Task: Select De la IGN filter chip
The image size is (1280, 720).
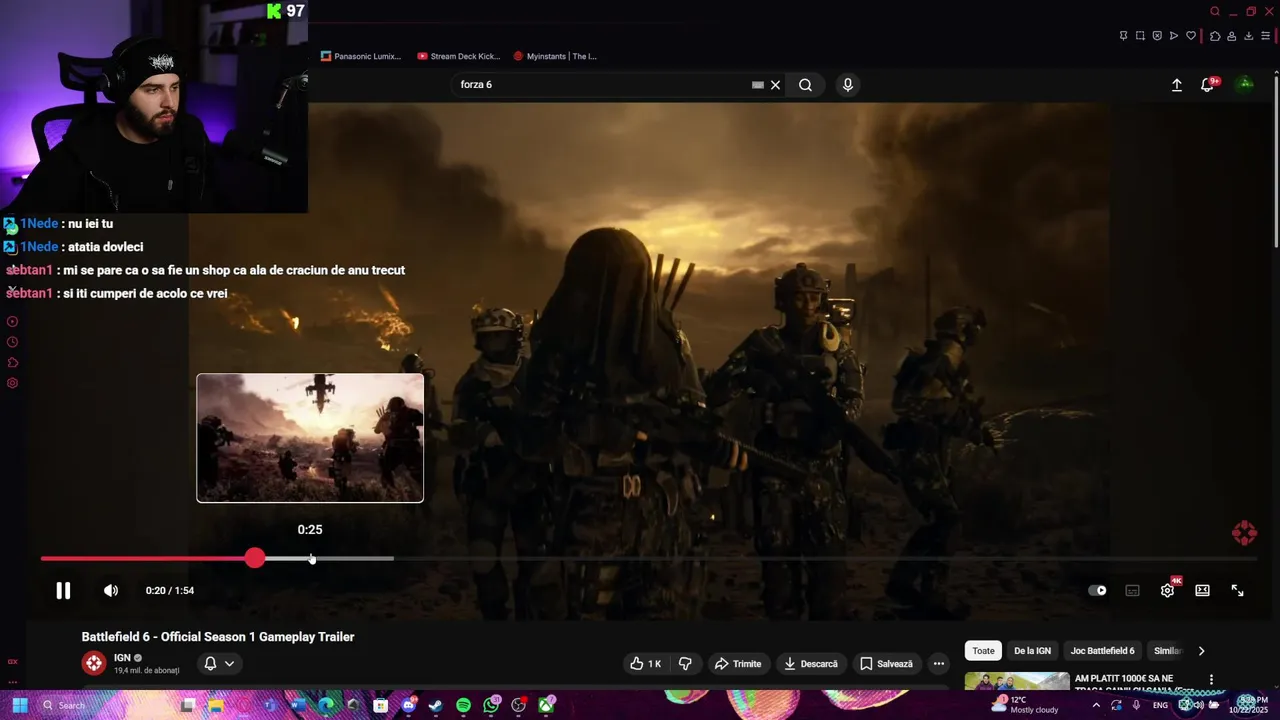Action: point(1033,651)
